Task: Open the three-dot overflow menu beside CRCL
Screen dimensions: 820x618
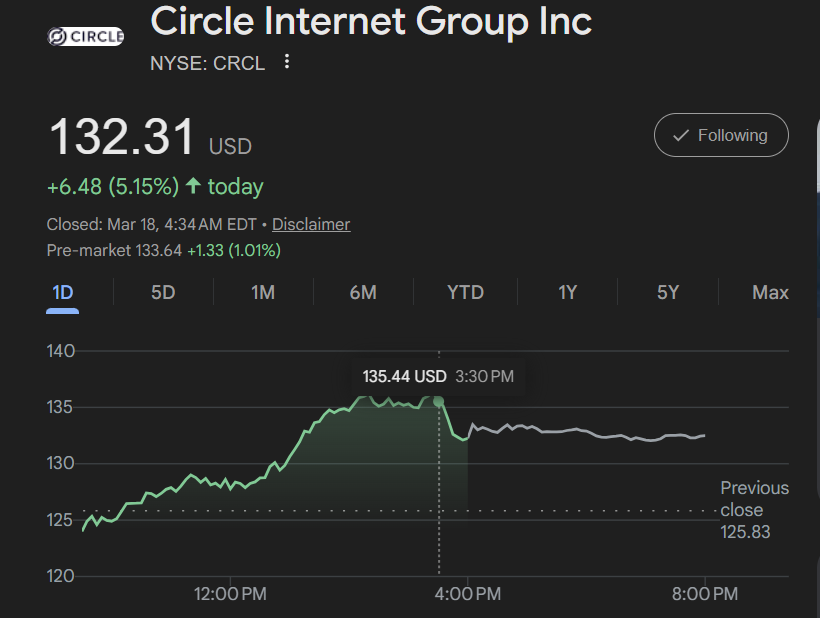Action: click(287, 62)
